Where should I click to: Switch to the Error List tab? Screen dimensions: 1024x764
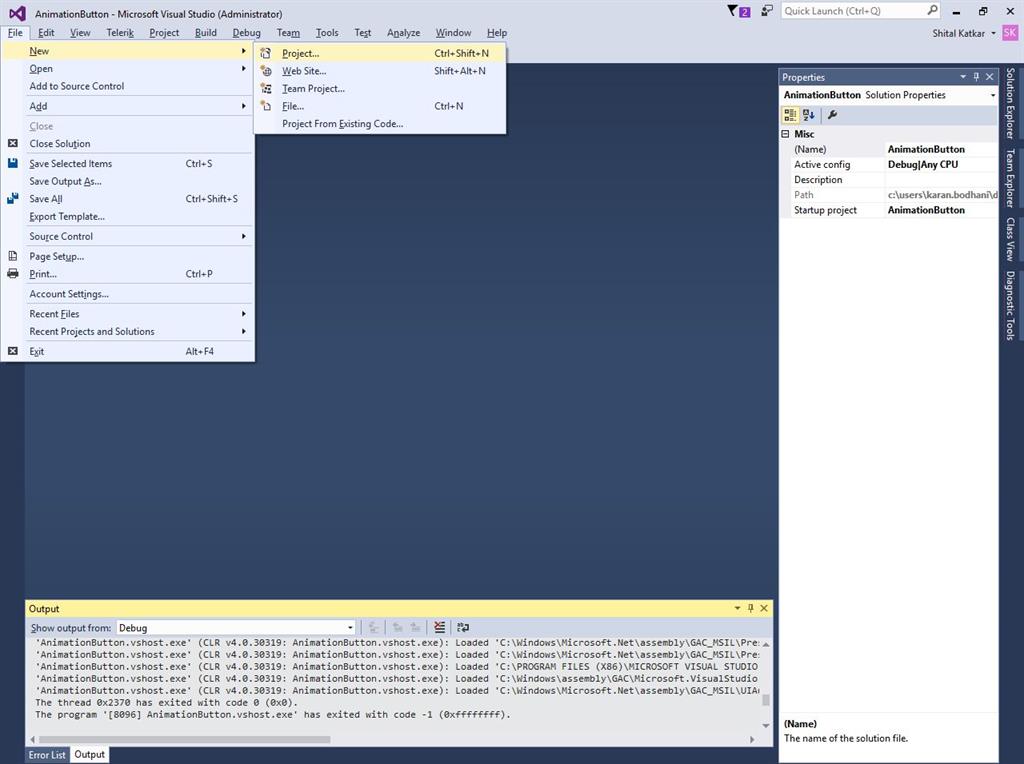pyautogui.click(x=47, y=755)
